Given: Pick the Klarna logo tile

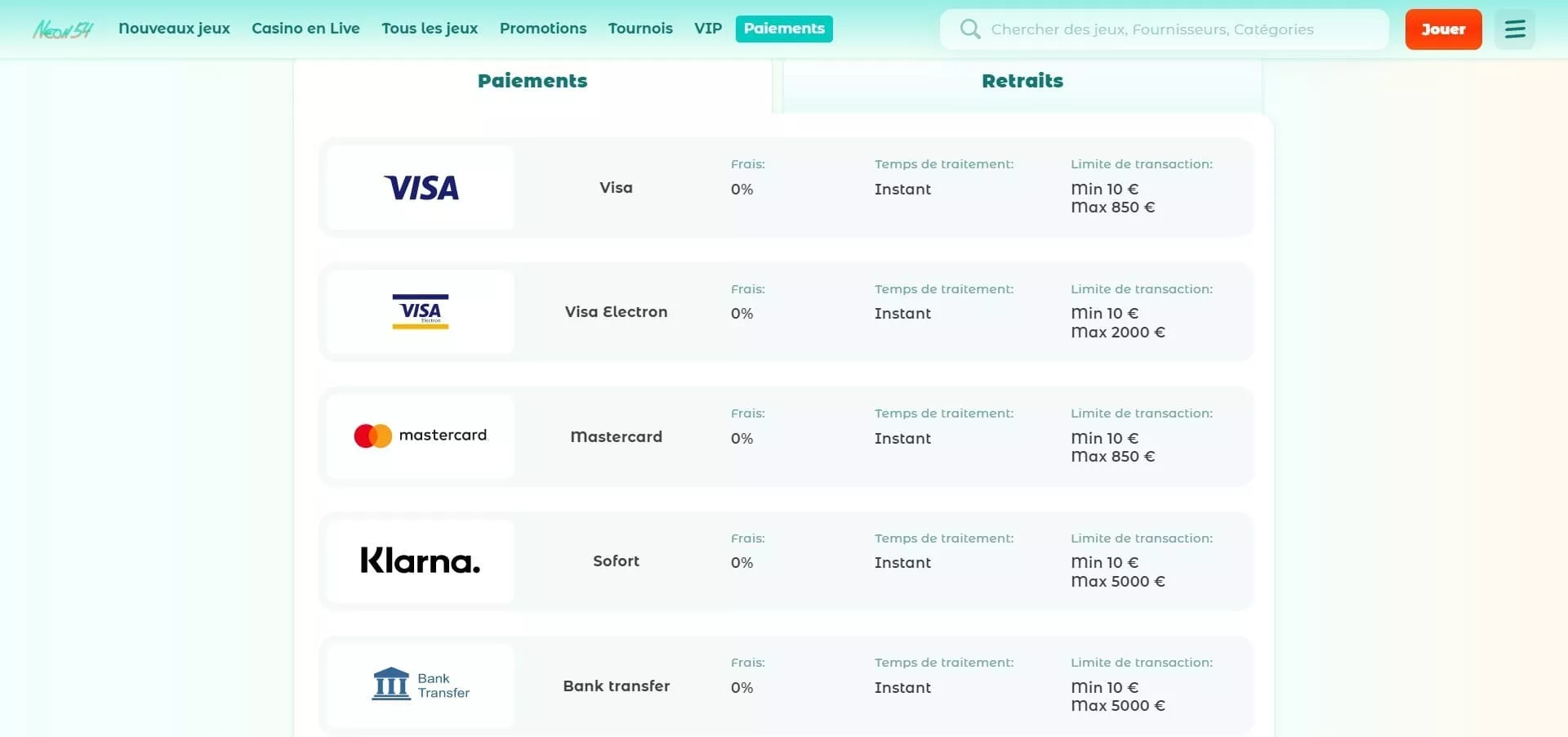Looking at the screenshot, I should click(421, 561).
